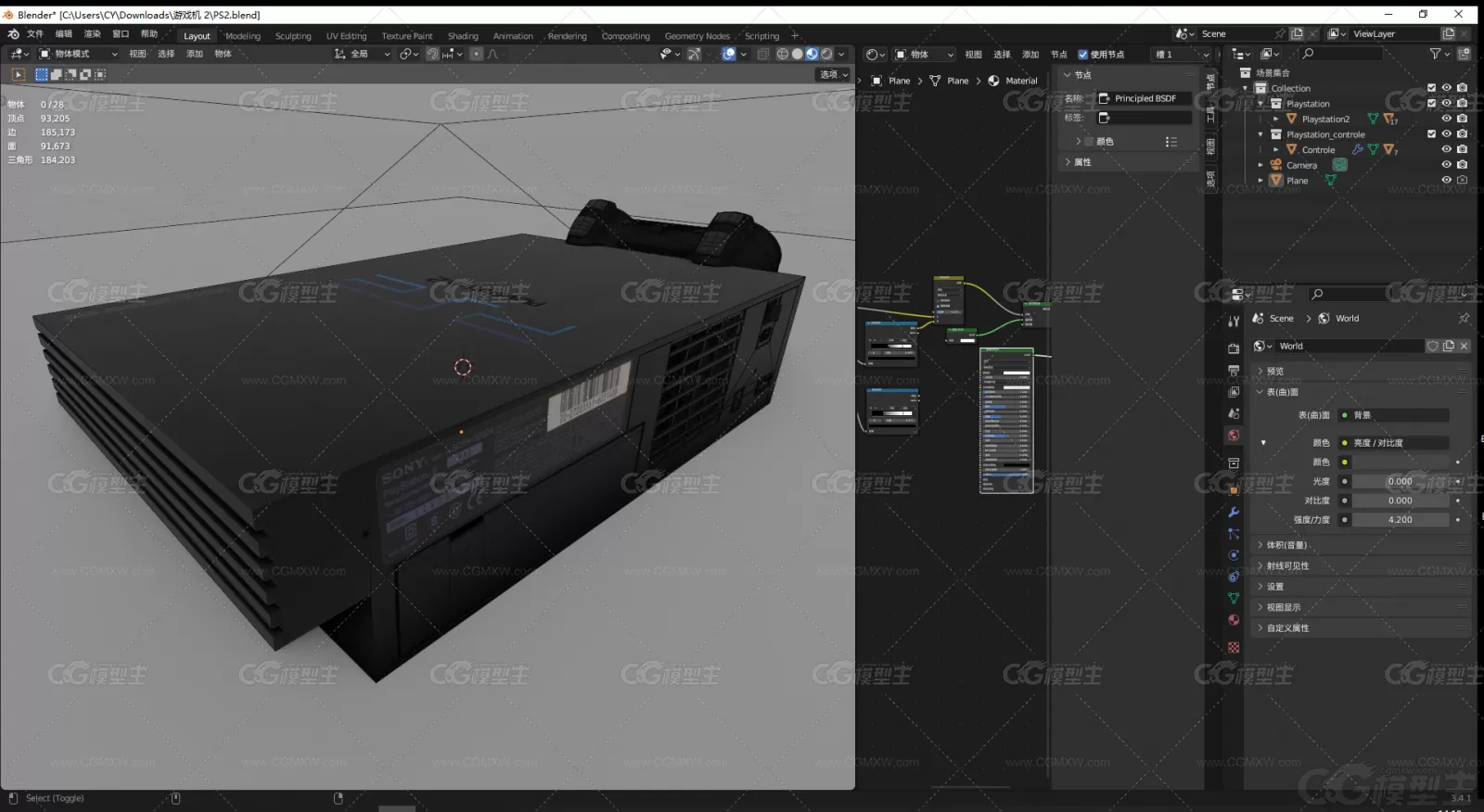Image resolution: width=1484 pixels, height=812 pixels.
Task: Uncheck the Collection exclude checkbox
Action: 1431,88
